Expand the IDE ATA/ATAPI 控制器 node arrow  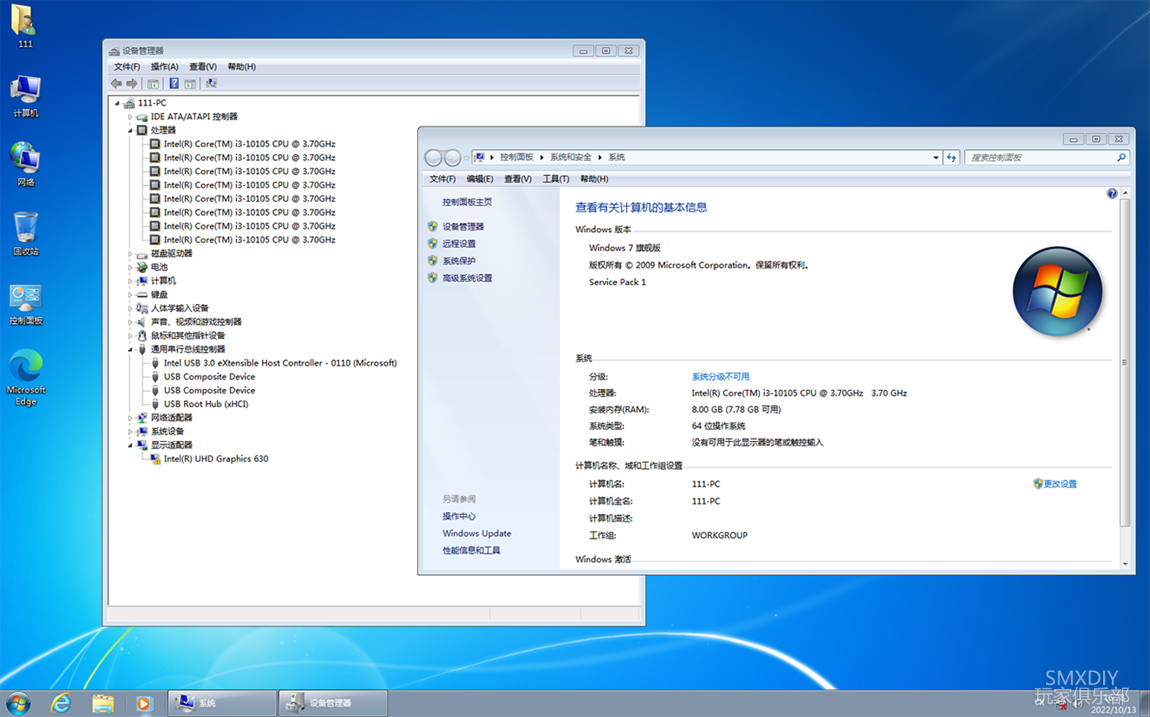click(131, 117)
